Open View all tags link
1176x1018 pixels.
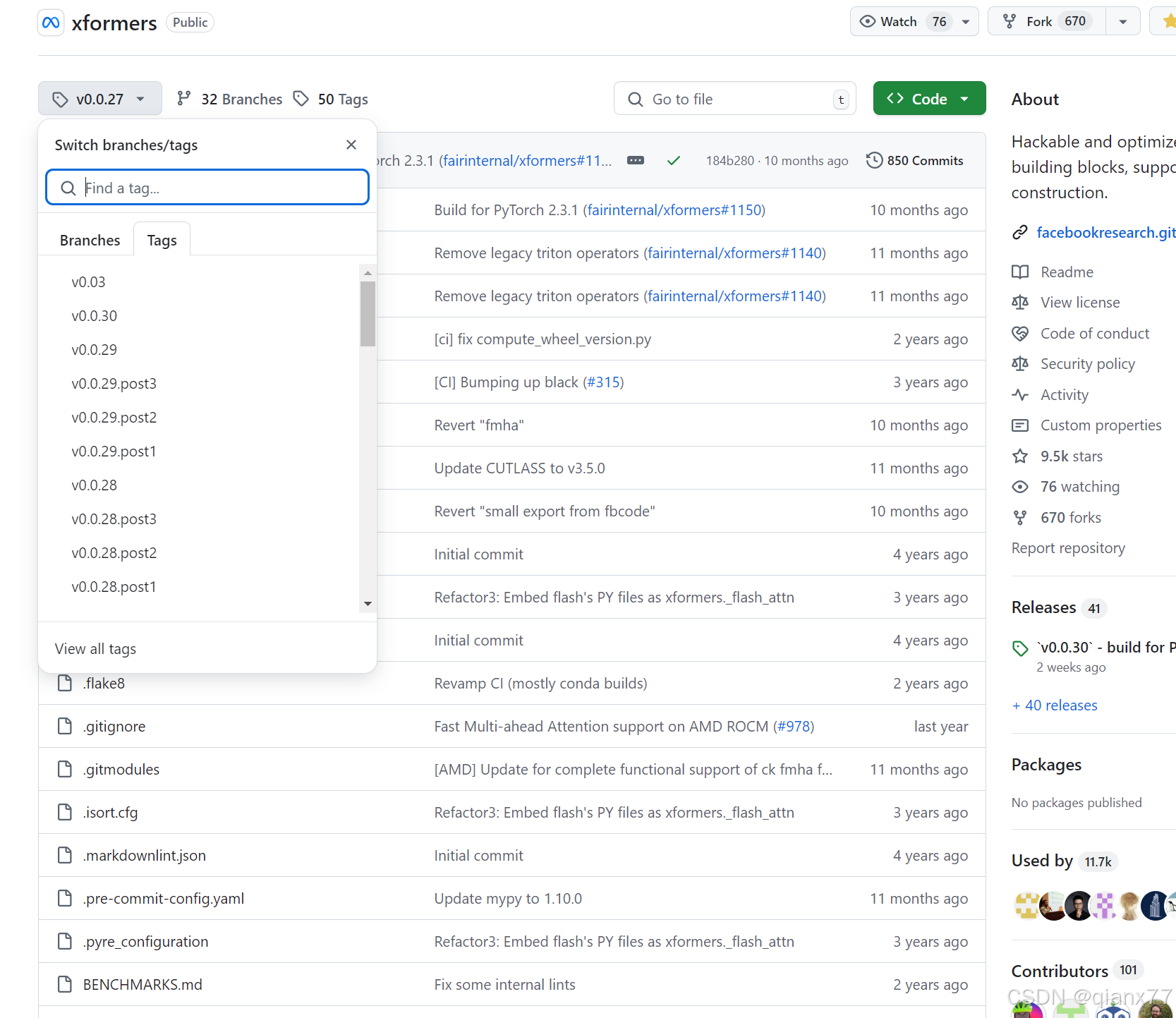(95, 648)
